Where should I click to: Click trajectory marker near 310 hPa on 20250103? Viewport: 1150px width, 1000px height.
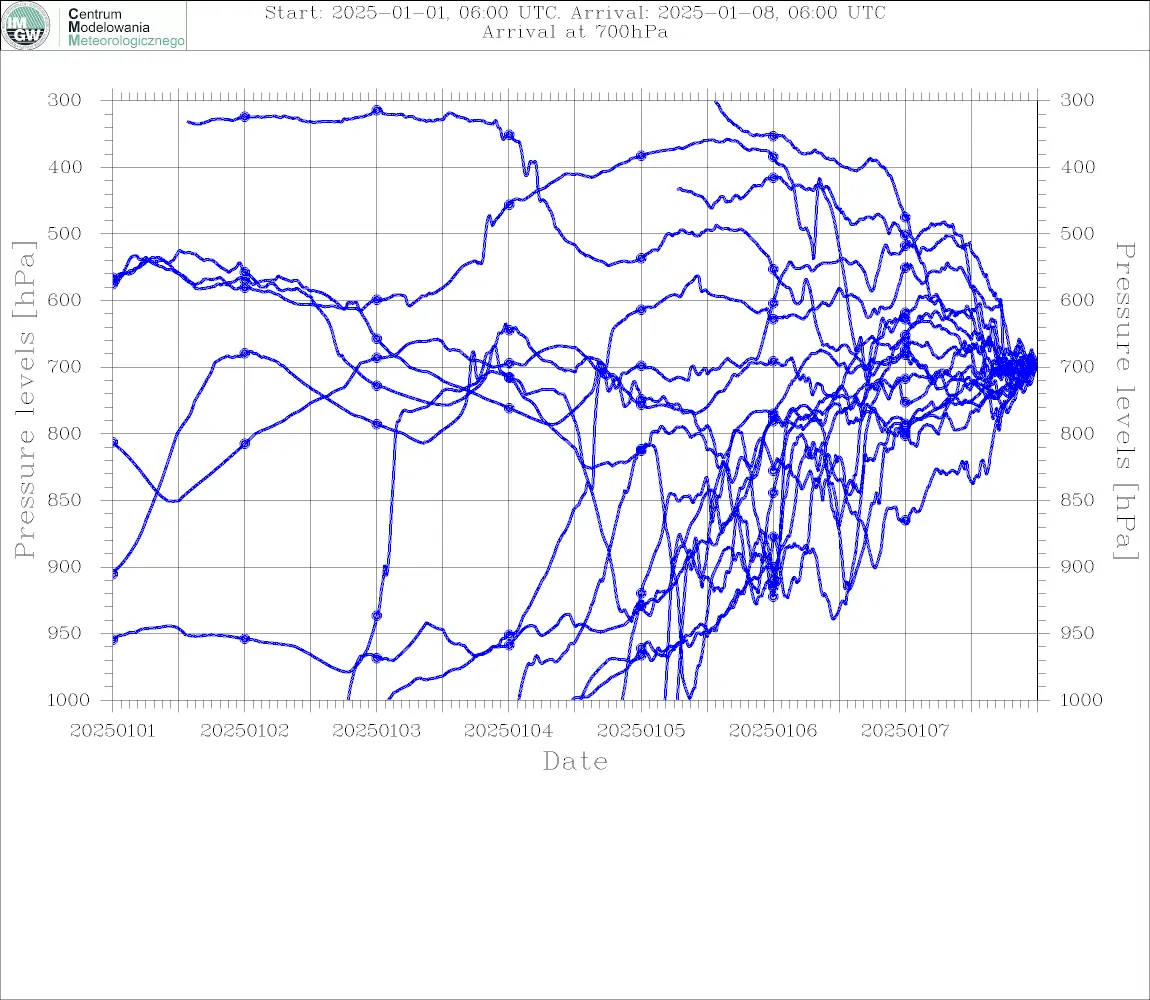point(377,110)
